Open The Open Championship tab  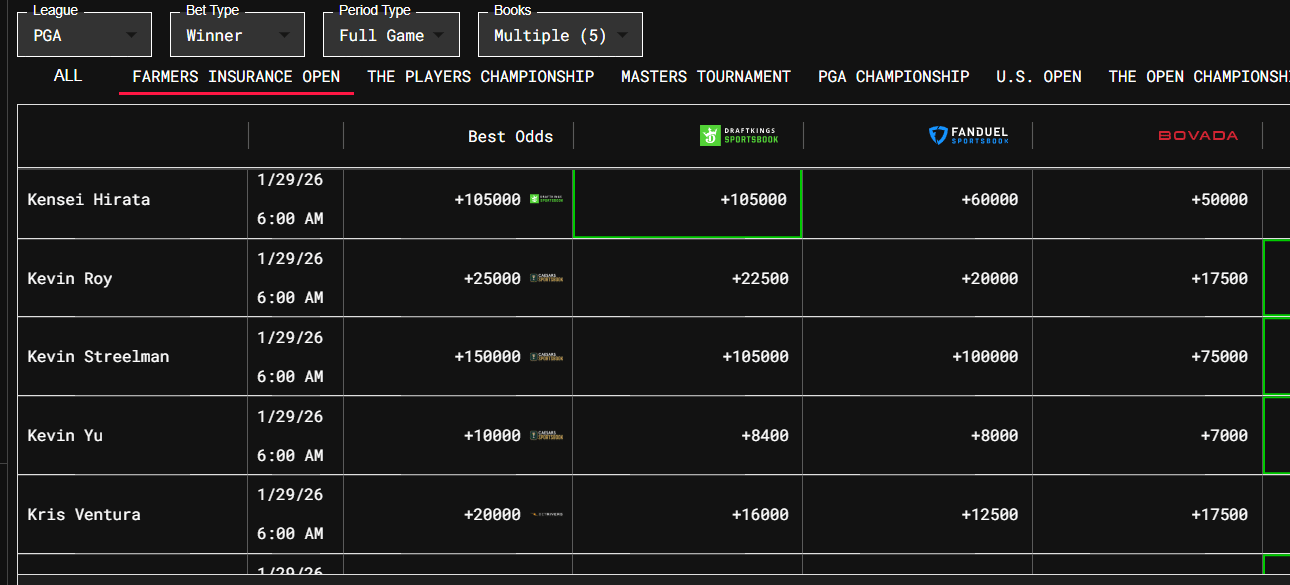pyautogui.click(x=1199, y=77)
